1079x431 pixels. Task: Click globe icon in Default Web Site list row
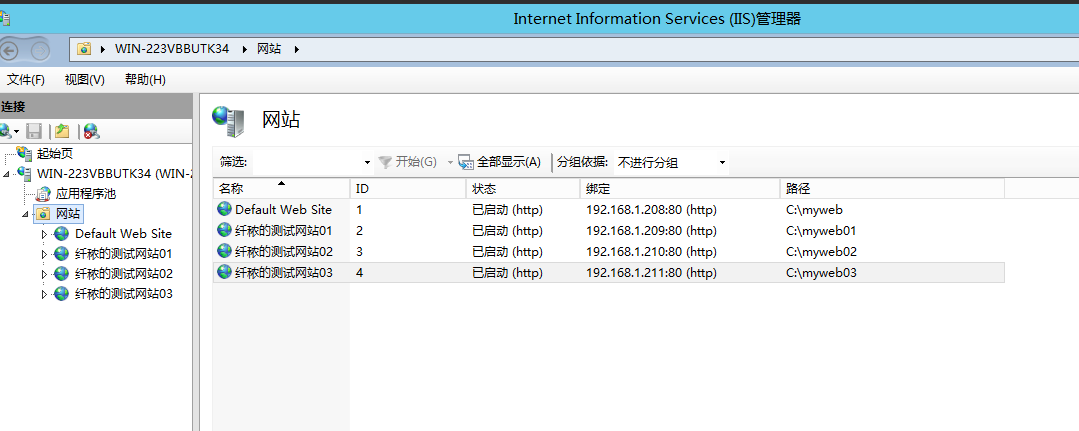click(224, 209)
